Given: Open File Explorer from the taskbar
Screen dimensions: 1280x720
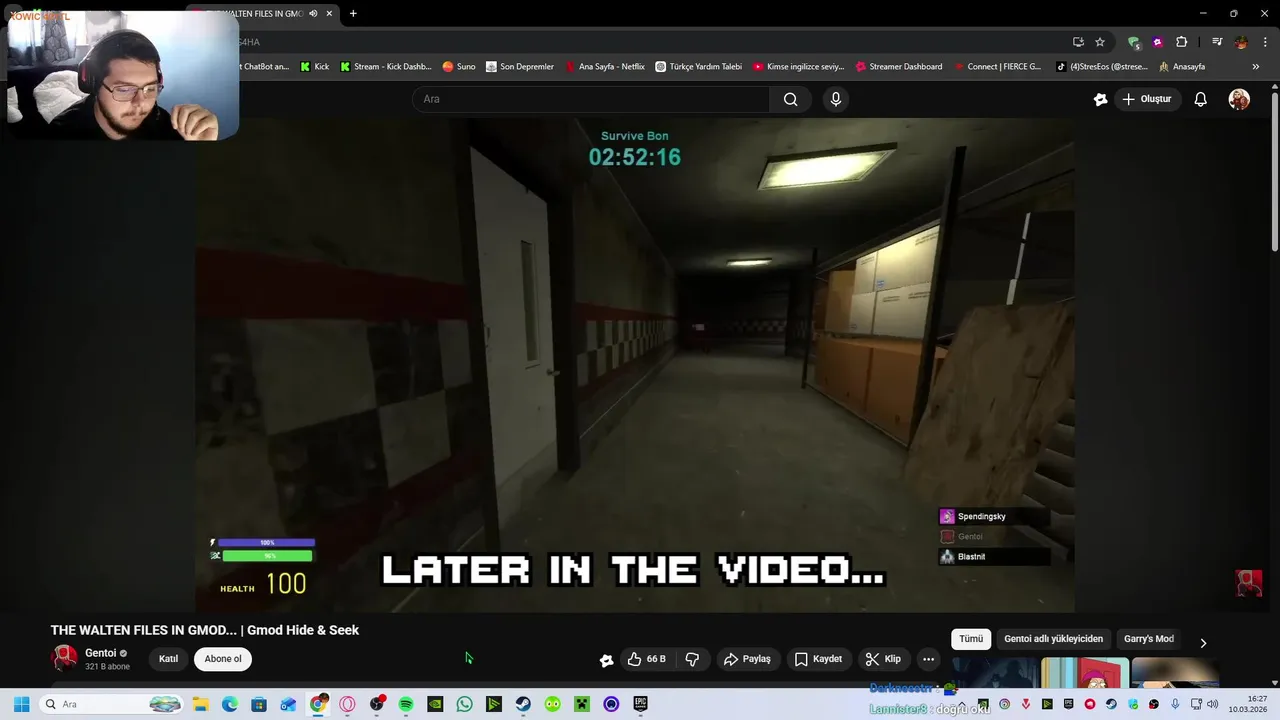Looking at the screenshot, I should click(x=200, y=704).
